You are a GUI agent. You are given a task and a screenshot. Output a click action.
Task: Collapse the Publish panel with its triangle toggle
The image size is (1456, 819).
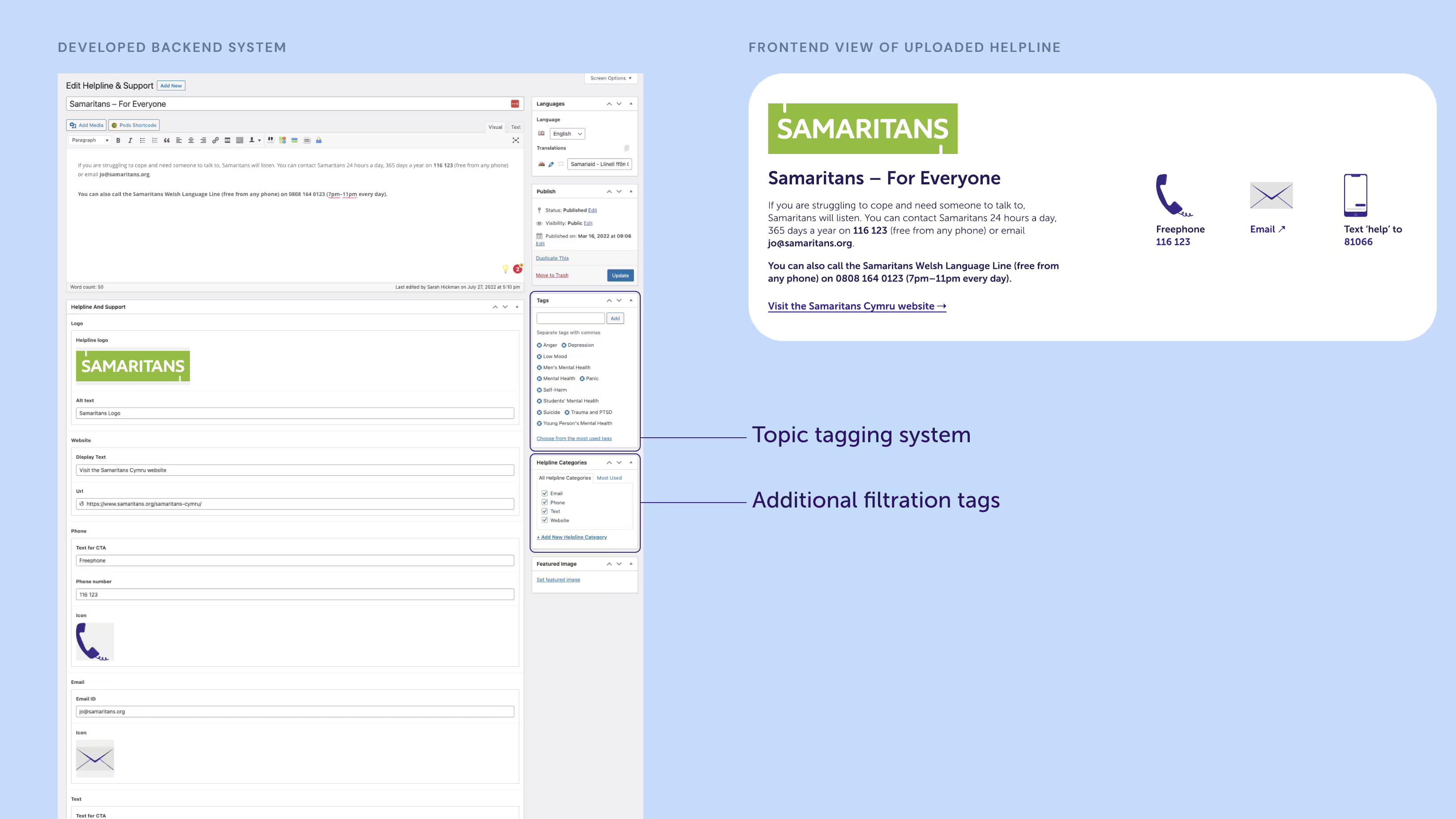point(631,192)
